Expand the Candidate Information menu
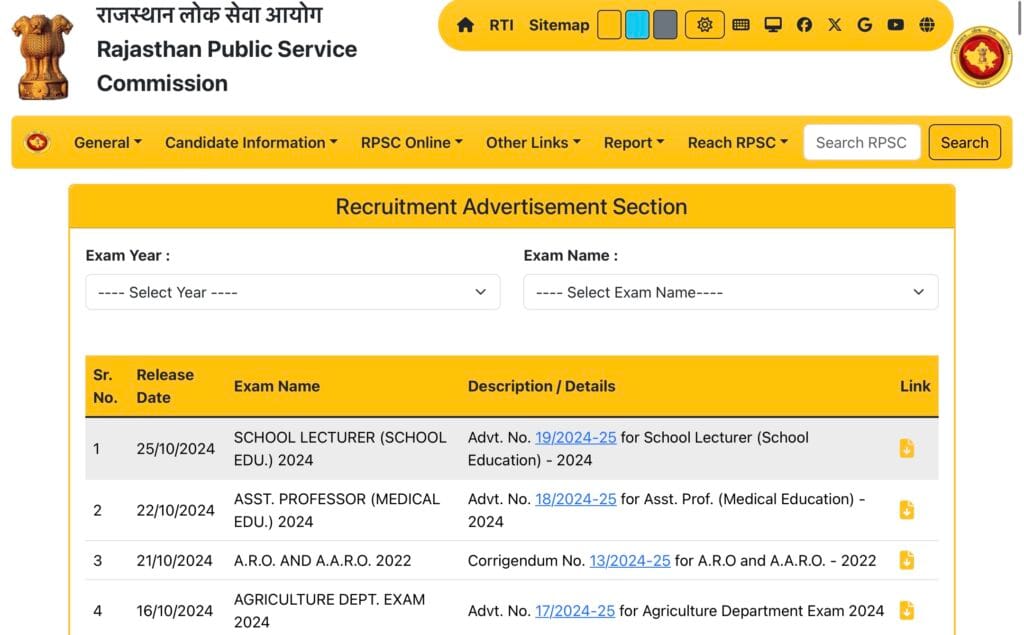This screenshot has height=635, width=1024. 251,142
